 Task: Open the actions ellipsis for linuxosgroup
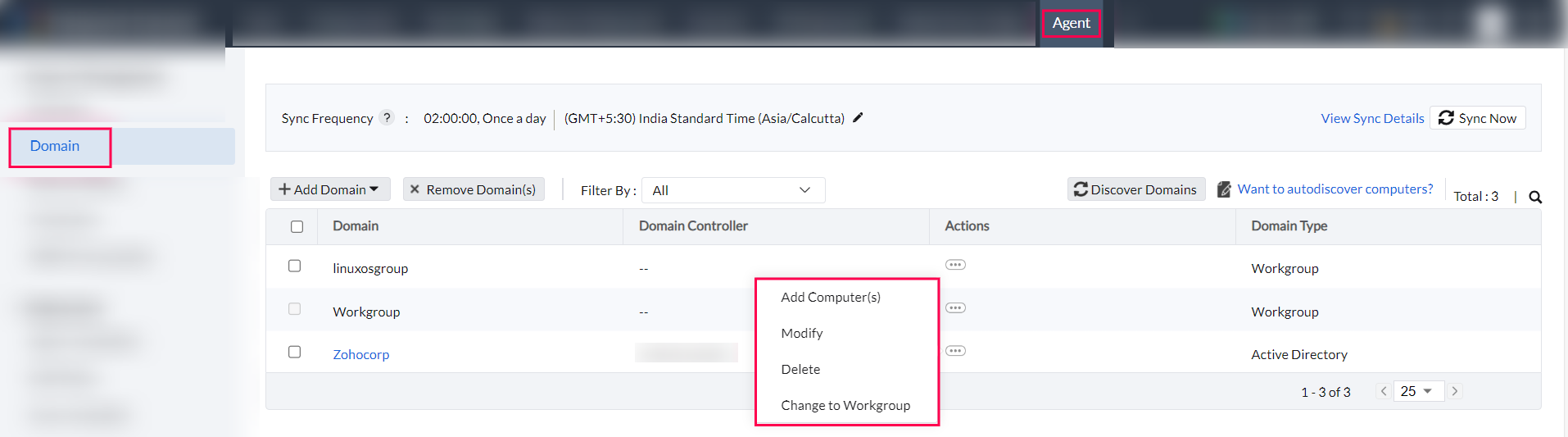[955, 265]
